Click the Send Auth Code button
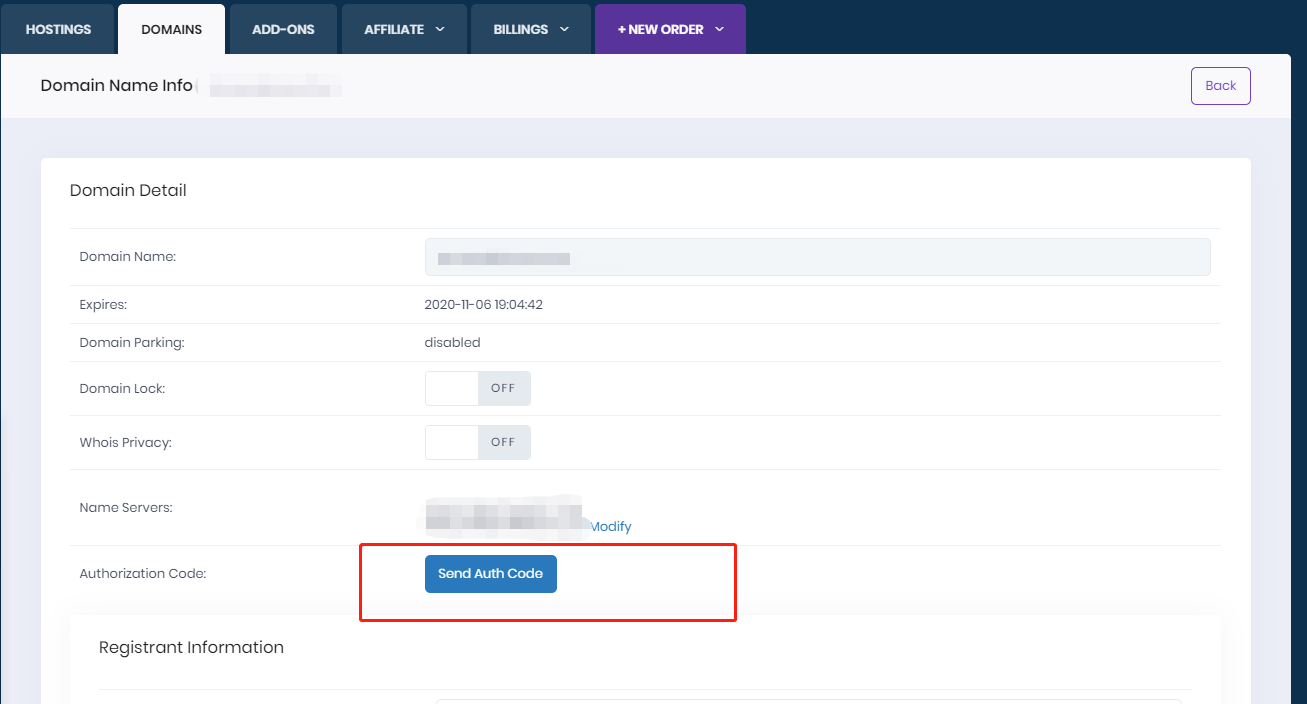 tap(490, 574)
